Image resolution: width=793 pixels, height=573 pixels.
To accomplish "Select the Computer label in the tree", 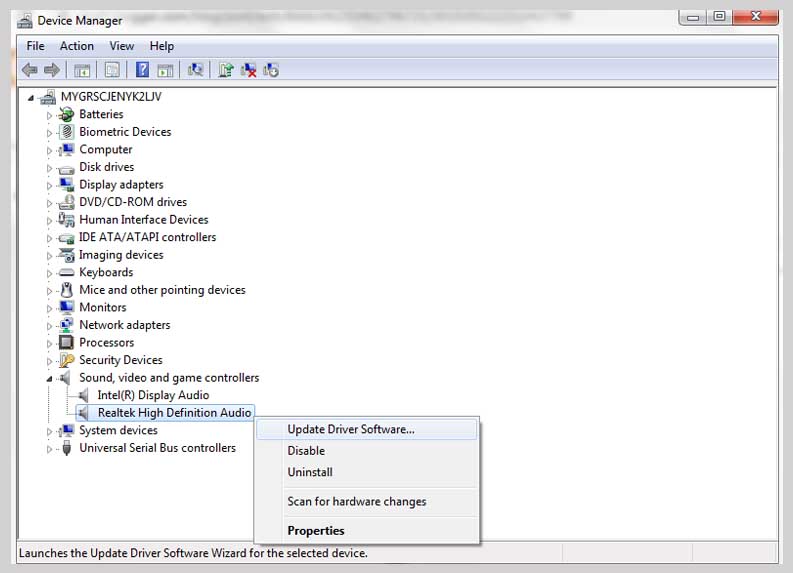I will 106,150.
